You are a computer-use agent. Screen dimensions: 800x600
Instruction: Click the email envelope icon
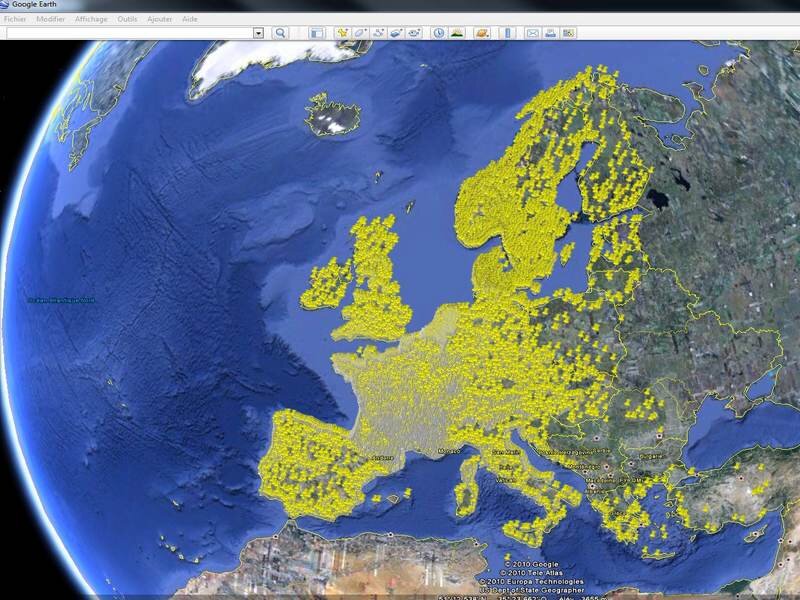tap(532, 33)
